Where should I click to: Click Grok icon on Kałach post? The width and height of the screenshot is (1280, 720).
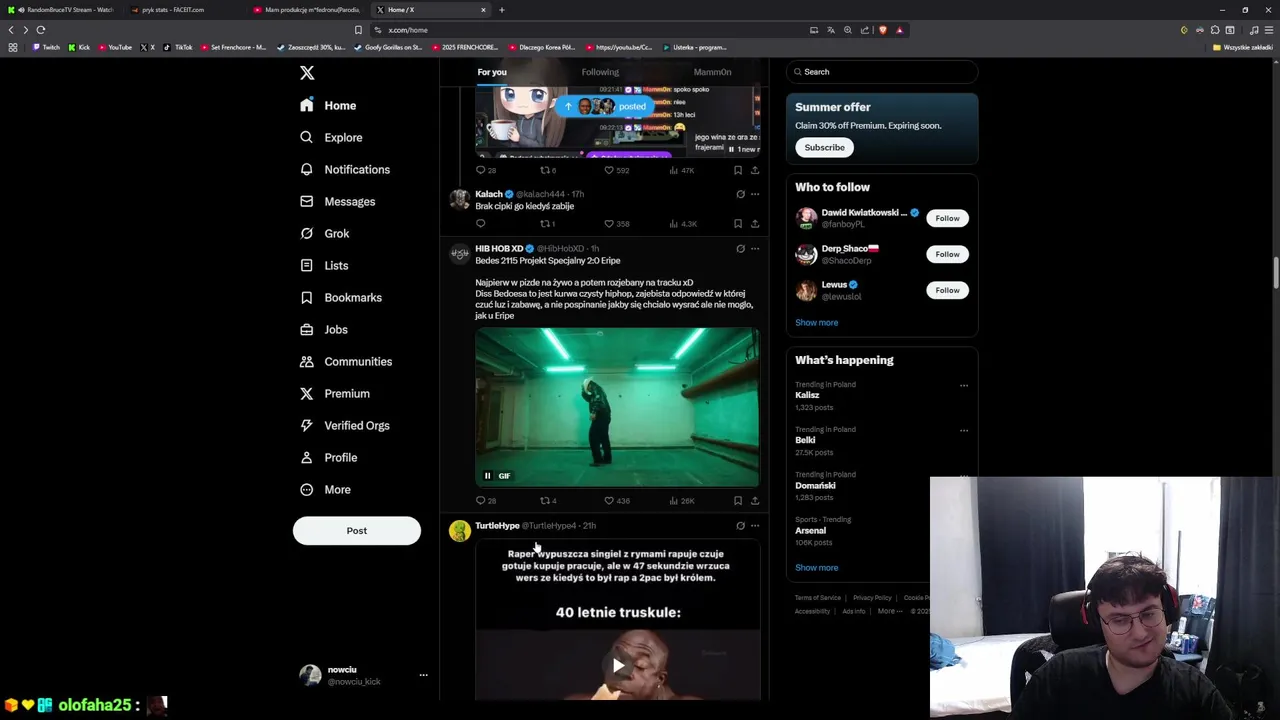pyautogui.click(x=740, y=194)
